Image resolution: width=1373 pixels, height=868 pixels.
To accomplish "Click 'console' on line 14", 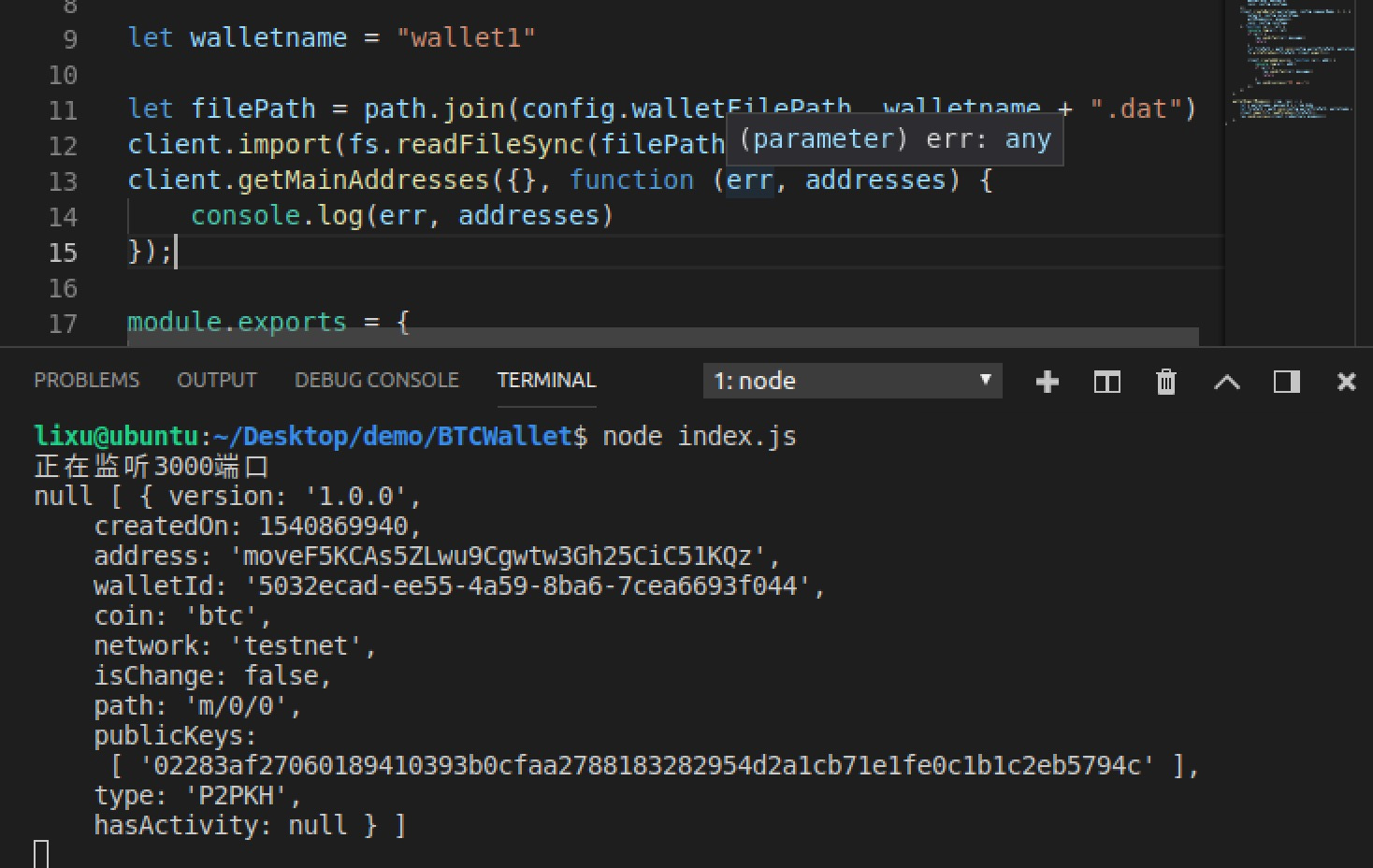I will [x=245, y=215].
